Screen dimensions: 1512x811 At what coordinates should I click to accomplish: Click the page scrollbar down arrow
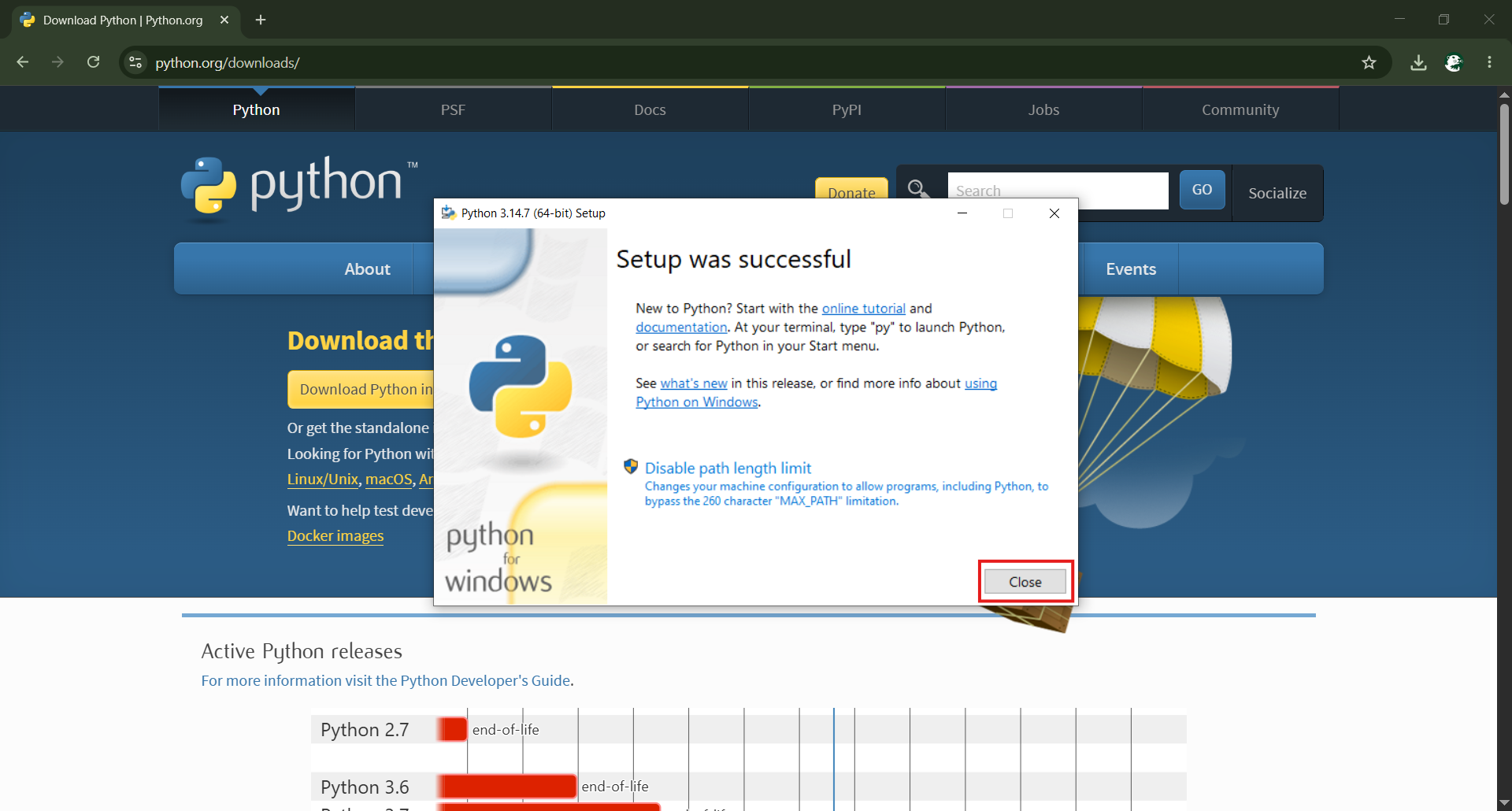coord(1504,802)
